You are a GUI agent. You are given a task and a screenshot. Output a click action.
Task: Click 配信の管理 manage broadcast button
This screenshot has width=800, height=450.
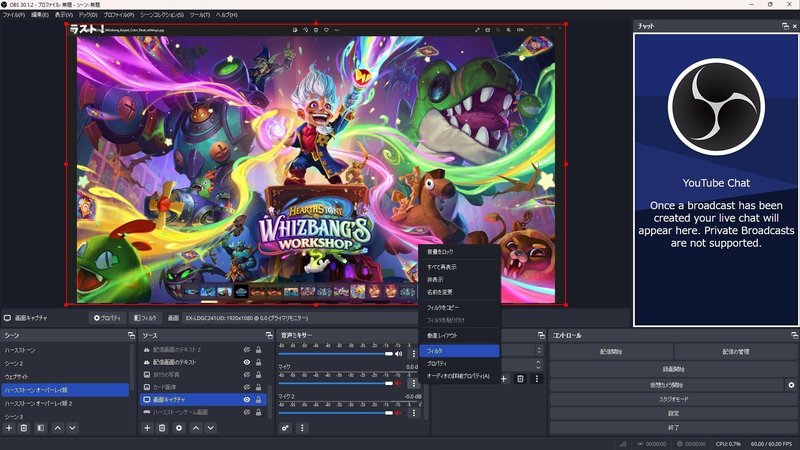[x=736, y=352]
